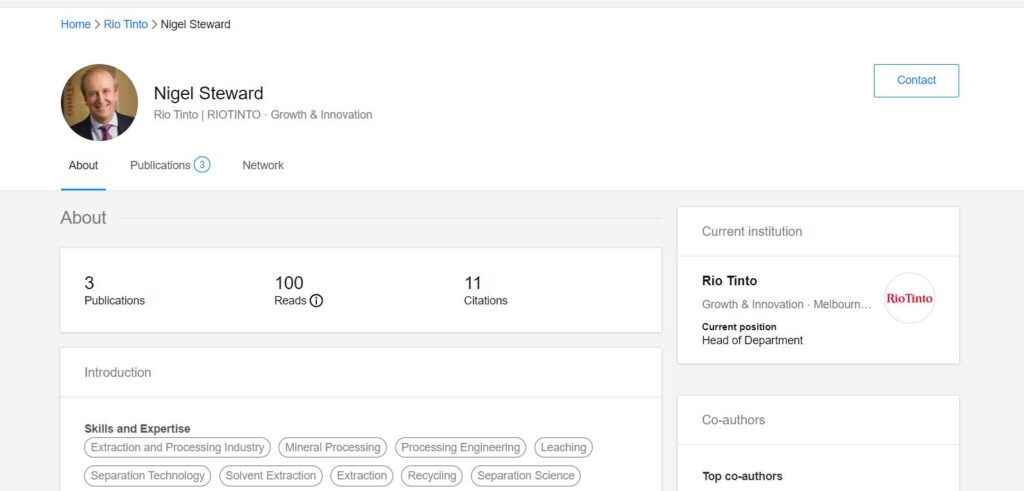
Task: Open Nigel Steward's profile photo
Action: 99,102
